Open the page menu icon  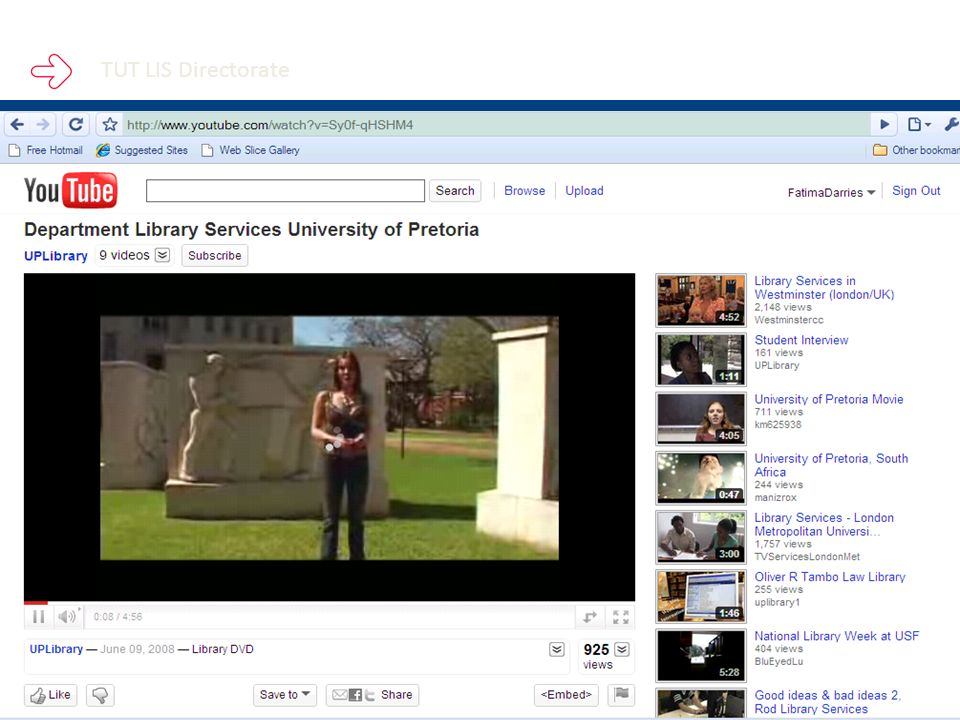click(919, 124)
